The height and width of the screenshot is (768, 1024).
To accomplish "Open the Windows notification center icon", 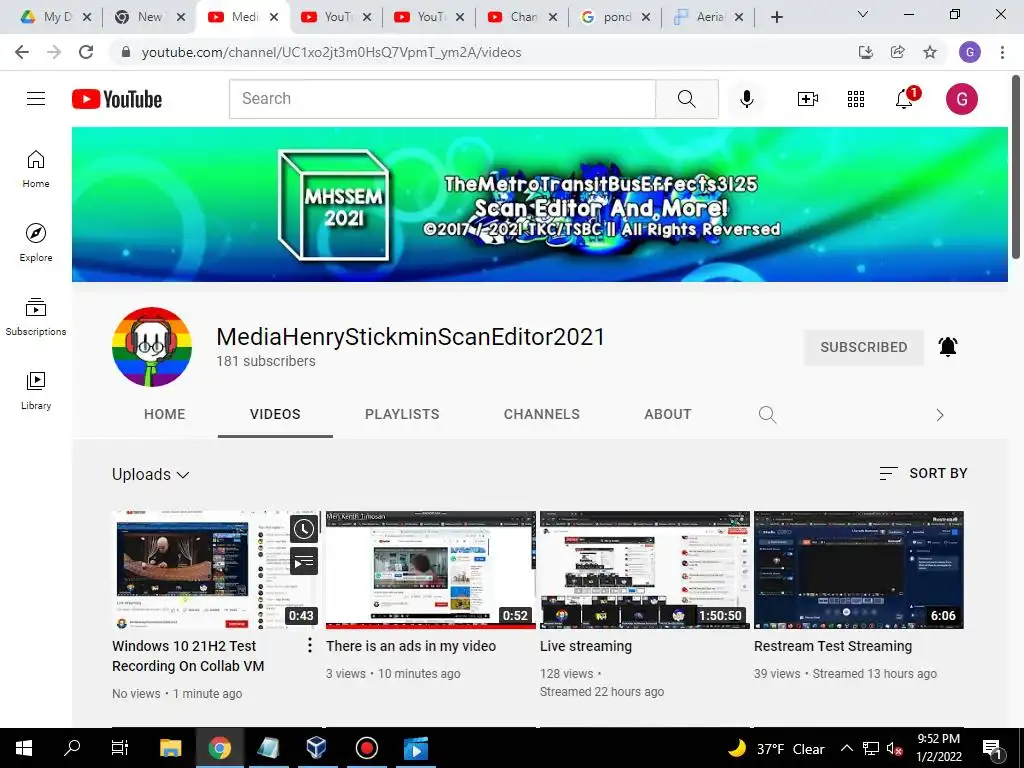I will (992, 748).
